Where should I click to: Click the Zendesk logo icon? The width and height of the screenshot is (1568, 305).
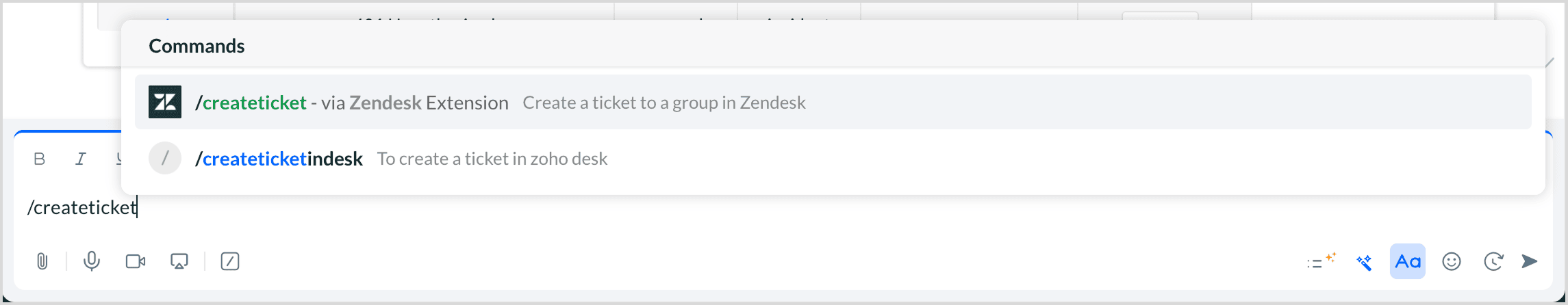pyautogui.click(x=165, y=102)
